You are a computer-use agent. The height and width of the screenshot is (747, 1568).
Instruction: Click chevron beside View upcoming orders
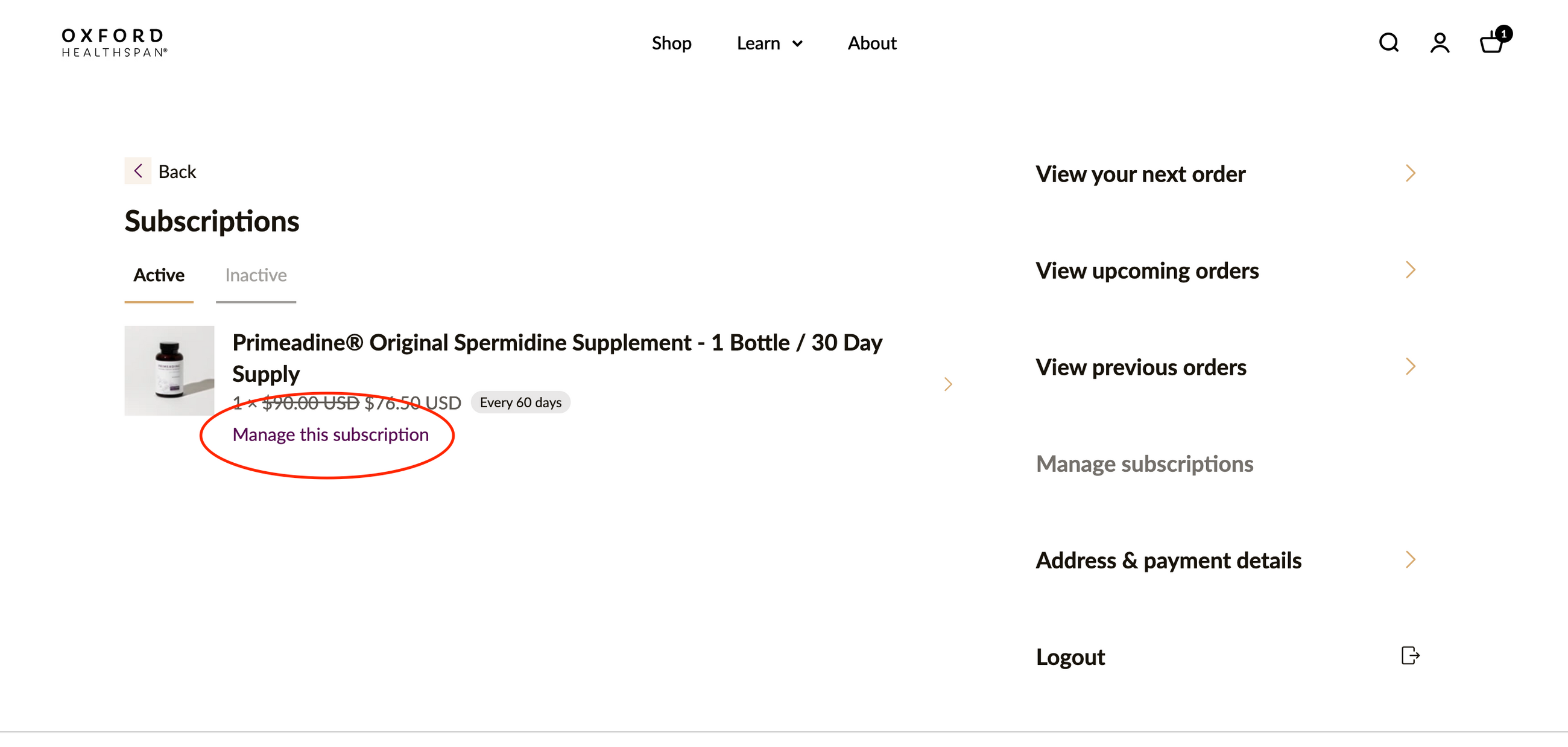point(1411,270)
